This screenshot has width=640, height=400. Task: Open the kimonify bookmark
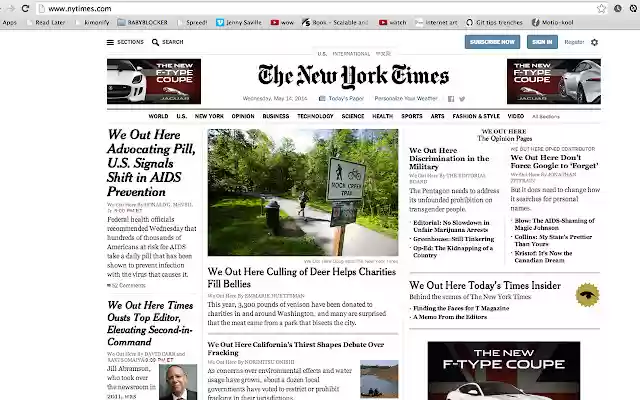tap(93, 22)
